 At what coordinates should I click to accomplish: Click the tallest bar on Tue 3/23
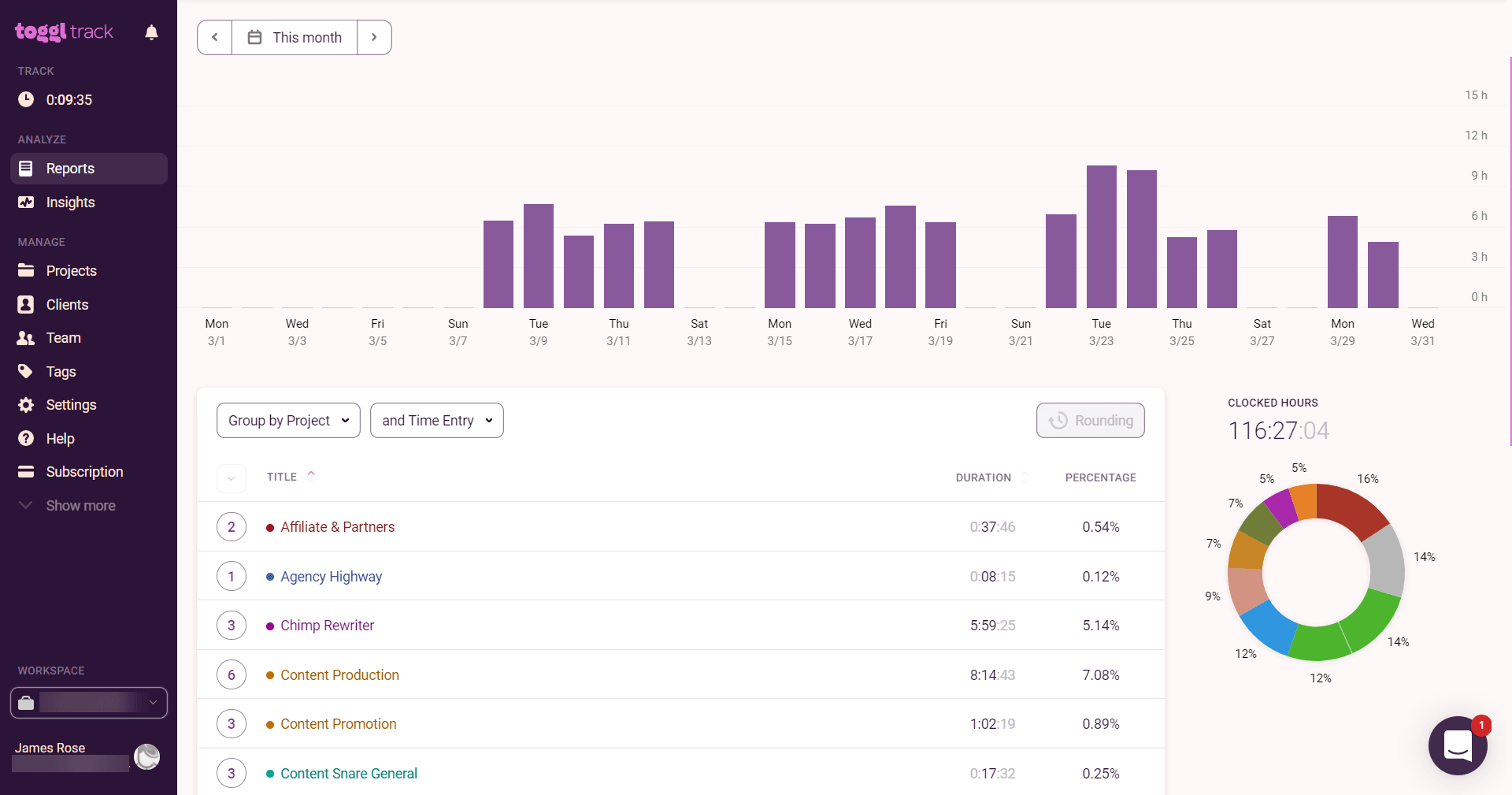pos(1101,236)
